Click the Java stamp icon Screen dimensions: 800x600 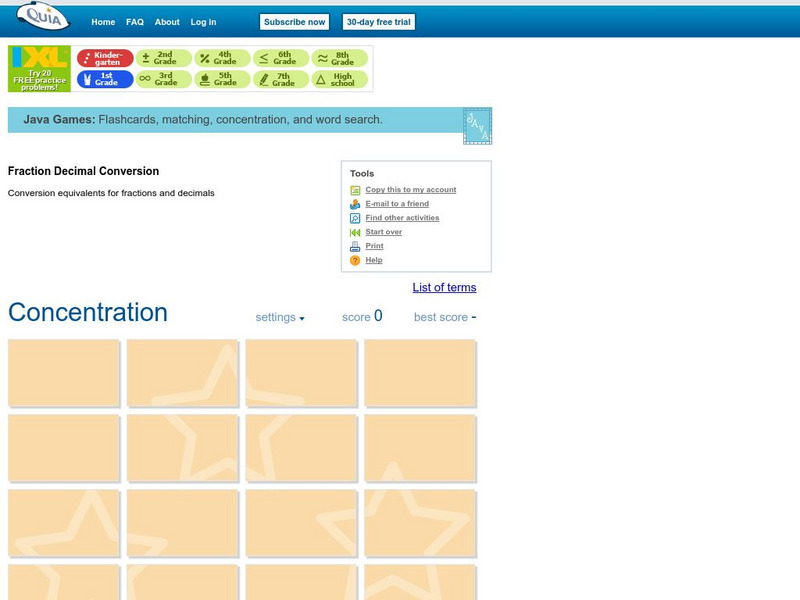point(478,126)
